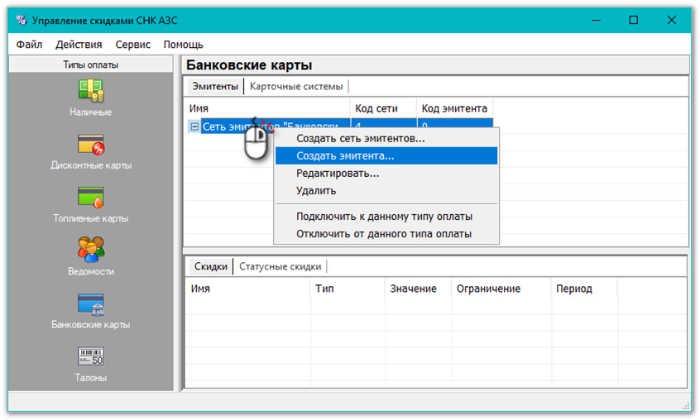Image resolution: width=700 pixels, height=420 pixels.
Task: Open the Ведомости payment type icon
Action: point(91,250)
